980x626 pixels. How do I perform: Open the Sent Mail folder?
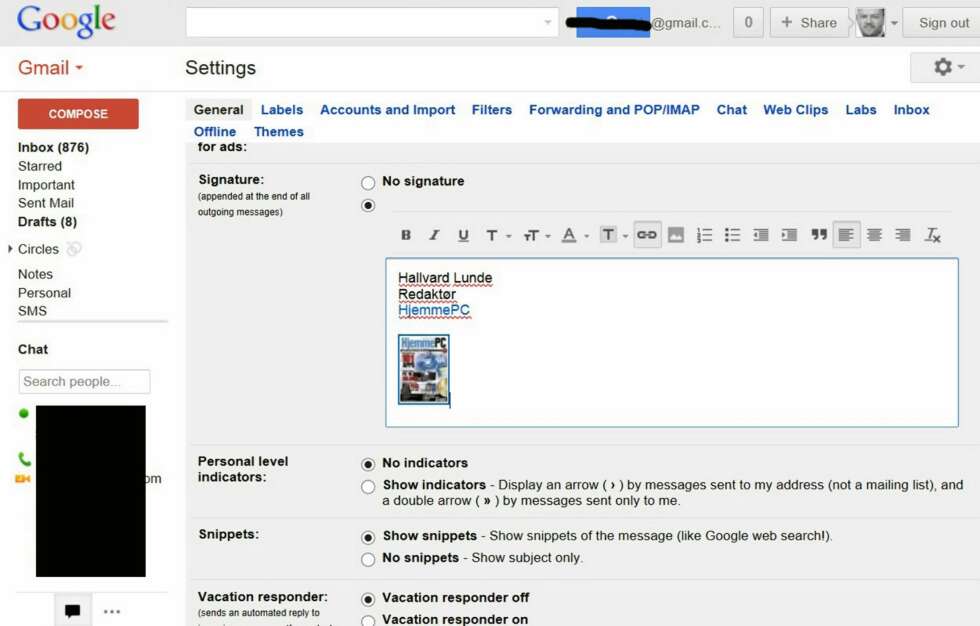46,203
